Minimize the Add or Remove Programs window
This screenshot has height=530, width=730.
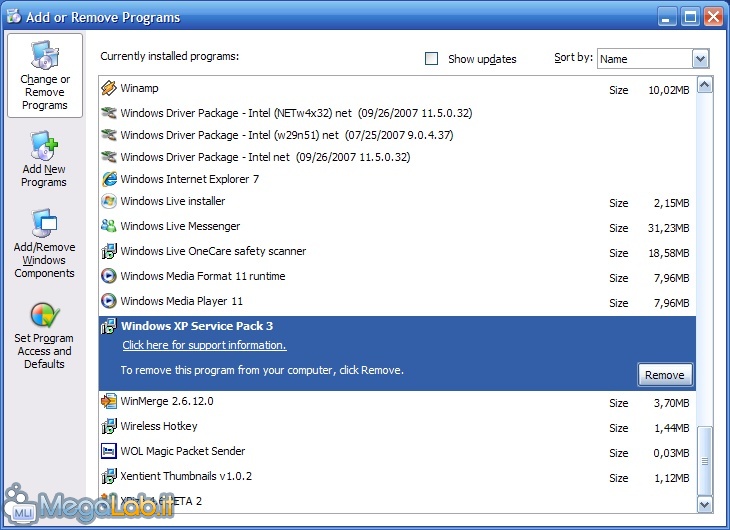pos(667,17)
